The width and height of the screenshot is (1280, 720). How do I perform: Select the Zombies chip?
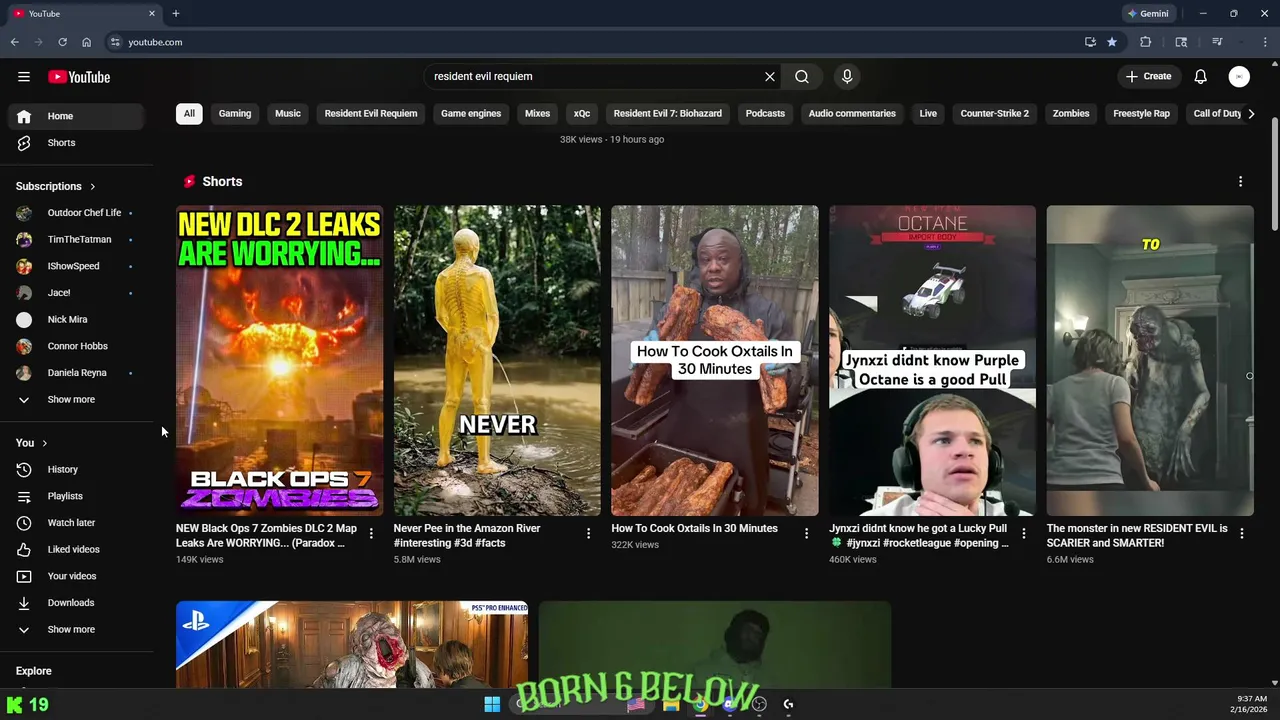[1071, 113]
